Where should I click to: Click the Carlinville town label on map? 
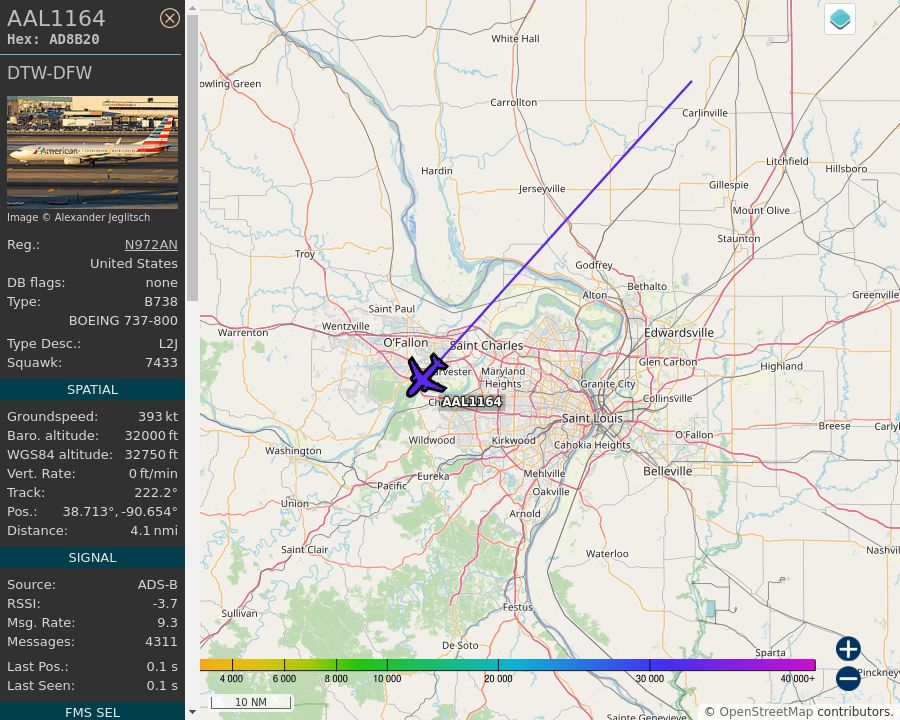click(x=705, y=113)
